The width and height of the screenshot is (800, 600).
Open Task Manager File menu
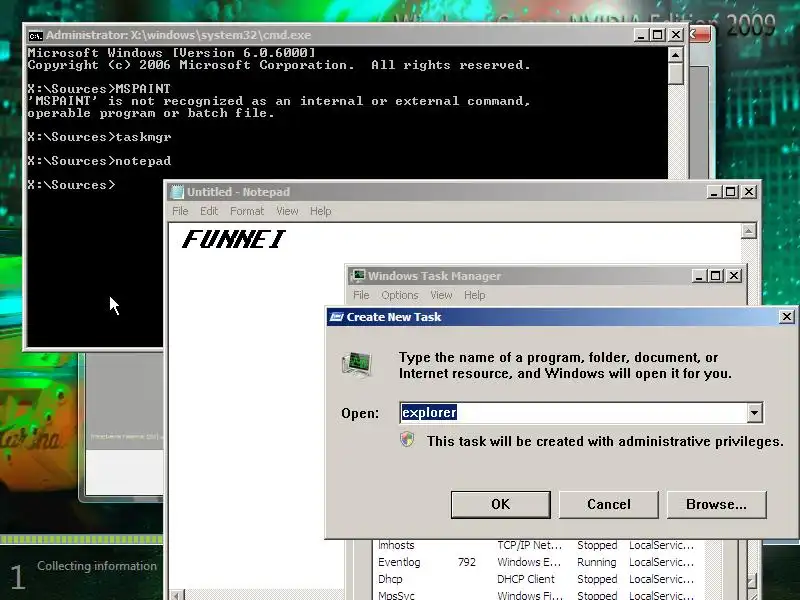click(x=361, y=295)
